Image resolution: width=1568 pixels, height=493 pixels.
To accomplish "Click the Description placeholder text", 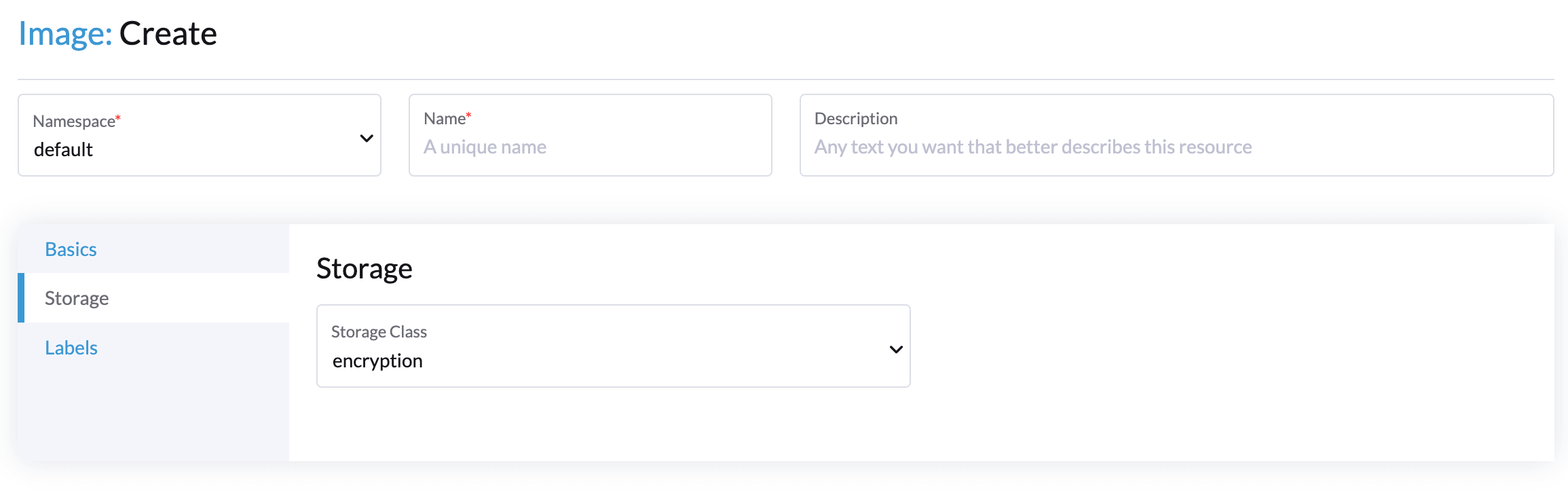I will [1033, 146].
